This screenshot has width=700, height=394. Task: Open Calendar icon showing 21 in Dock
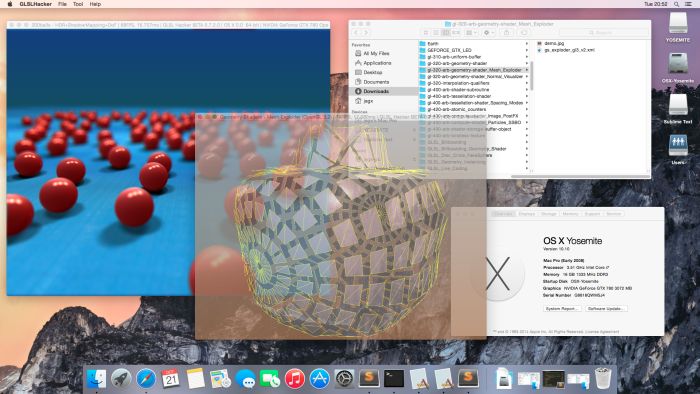pyautogui.click(x=171, y=379)
